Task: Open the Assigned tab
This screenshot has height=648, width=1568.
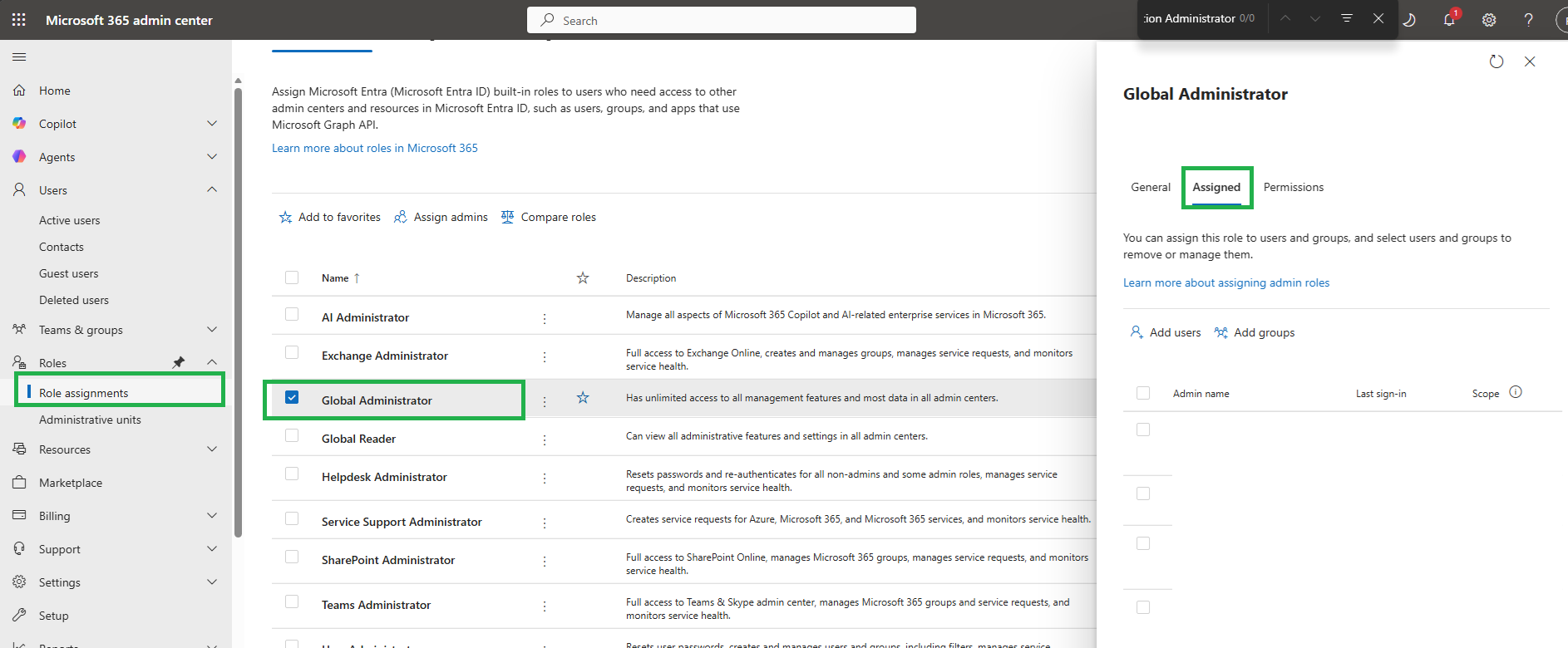Action: (1216, 187)
